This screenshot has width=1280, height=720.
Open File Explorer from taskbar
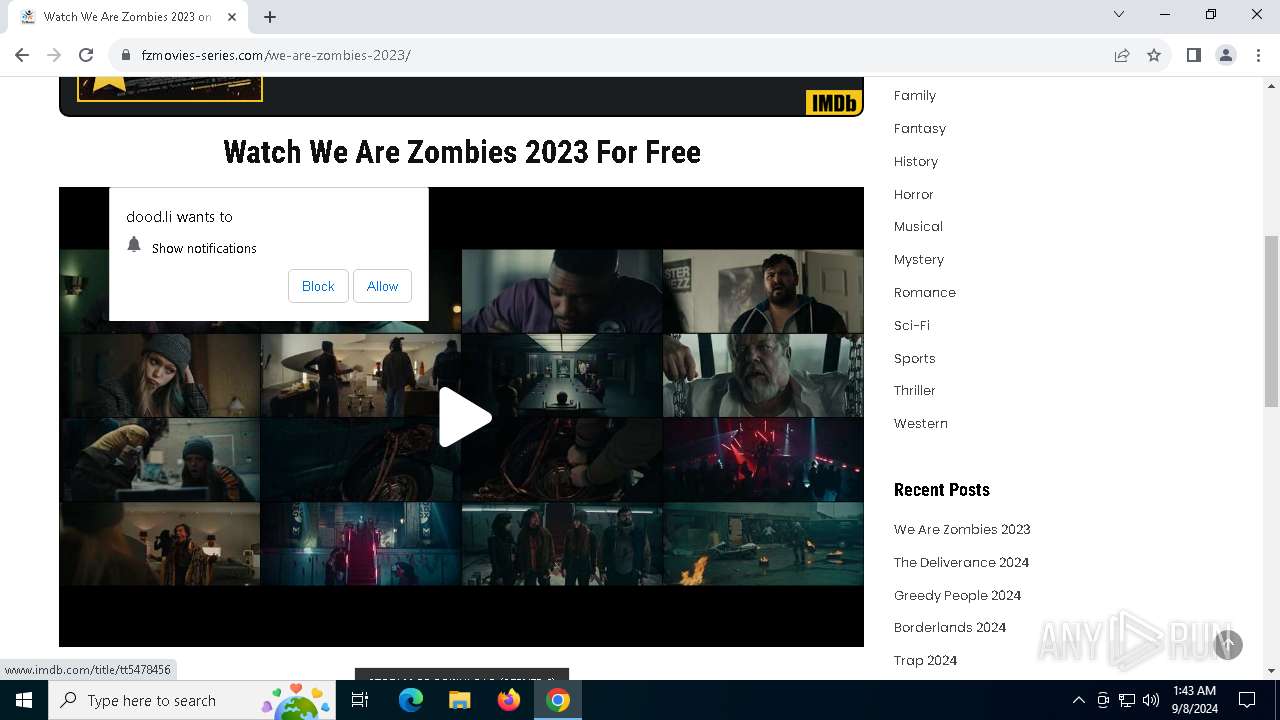[x=459, y=700]
